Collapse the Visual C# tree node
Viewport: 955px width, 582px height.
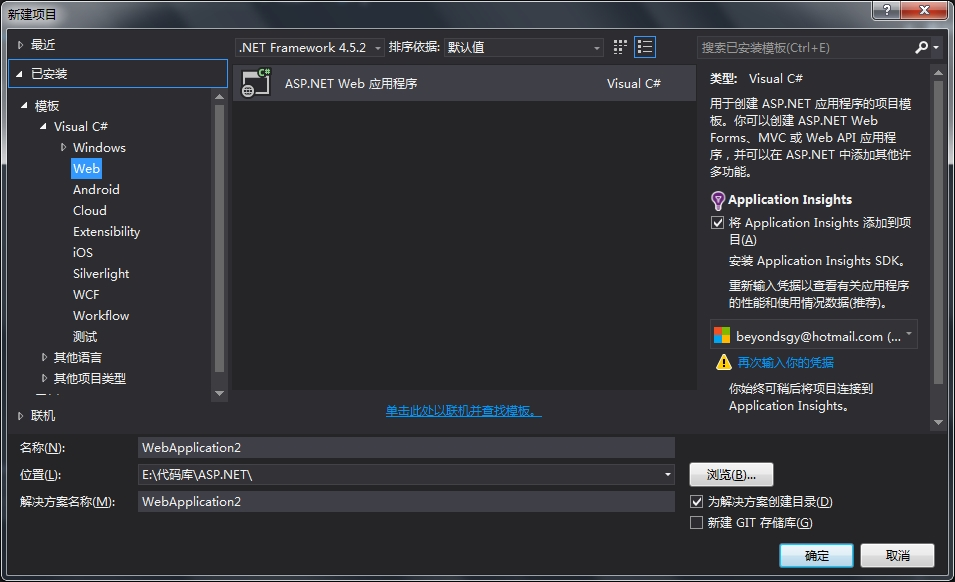43,127
